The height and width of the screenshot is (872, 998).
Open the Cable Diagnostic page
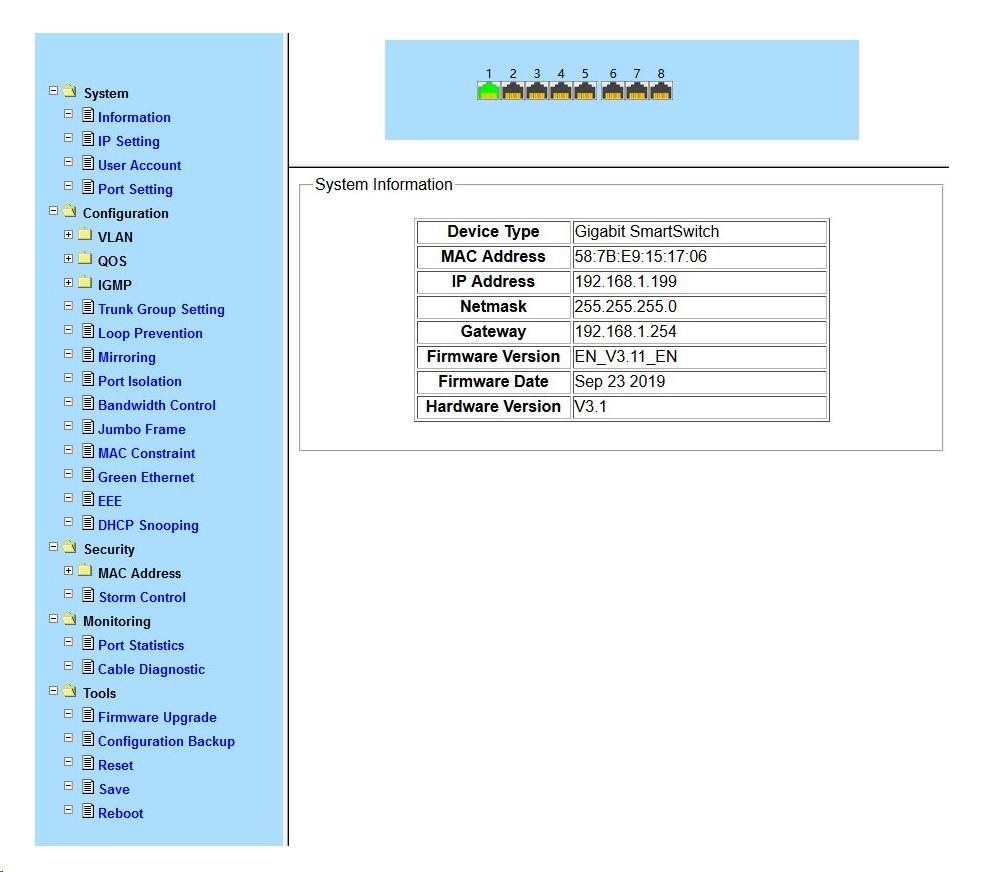tap(151, 669)
